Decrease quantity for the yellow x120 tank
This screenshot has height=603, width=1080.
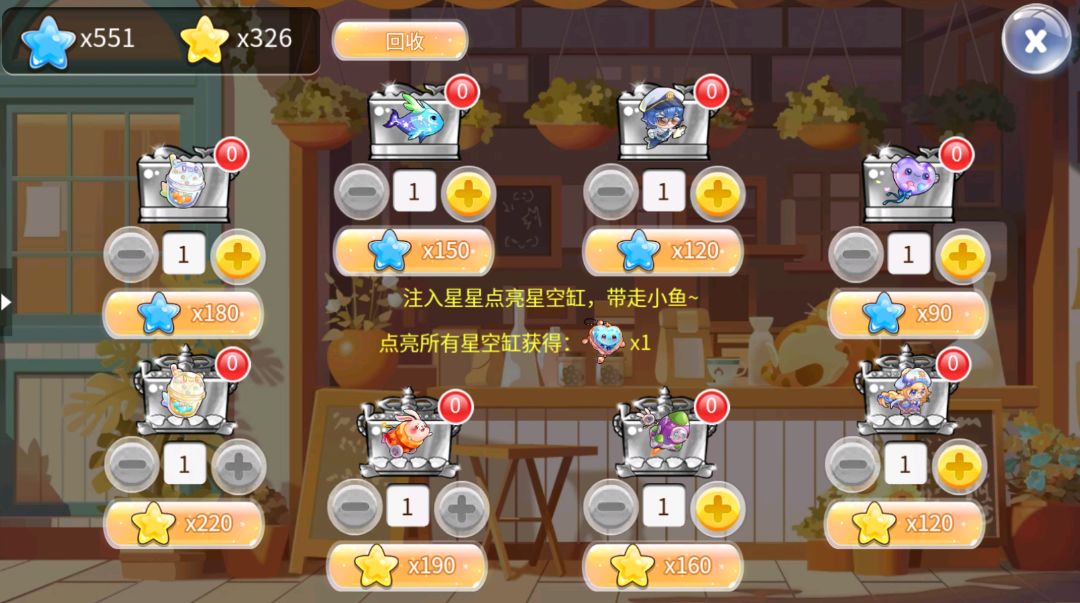tap(852, 465)
